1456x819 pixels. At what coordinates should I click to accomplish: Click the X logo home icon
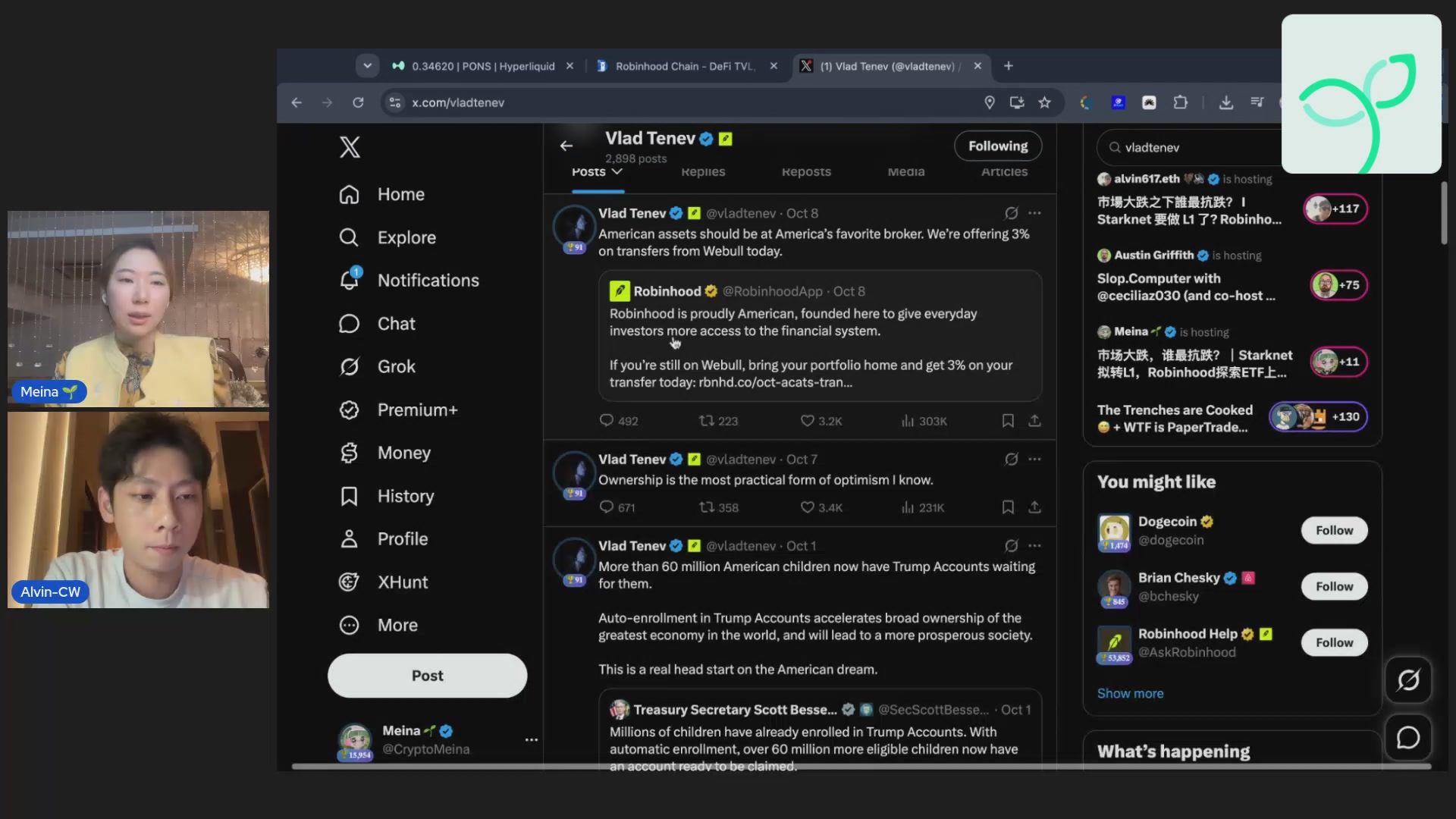350,147
